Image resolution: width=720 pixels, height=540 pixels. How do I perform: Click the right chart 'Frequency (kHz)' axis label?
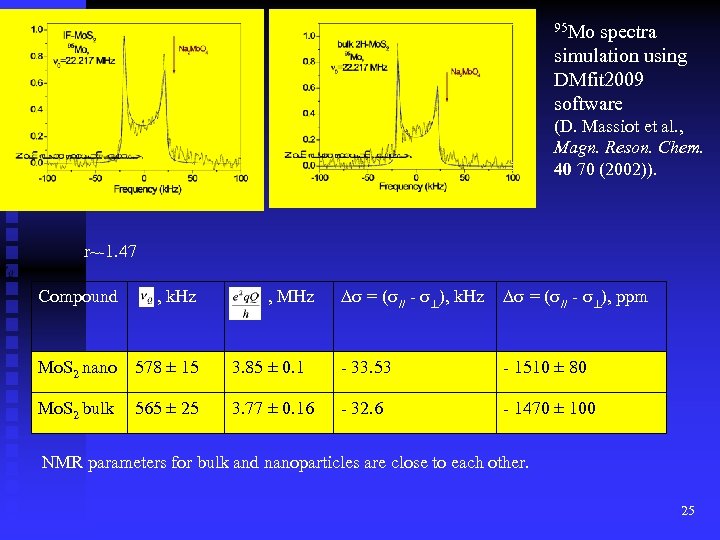pos(413,186)
